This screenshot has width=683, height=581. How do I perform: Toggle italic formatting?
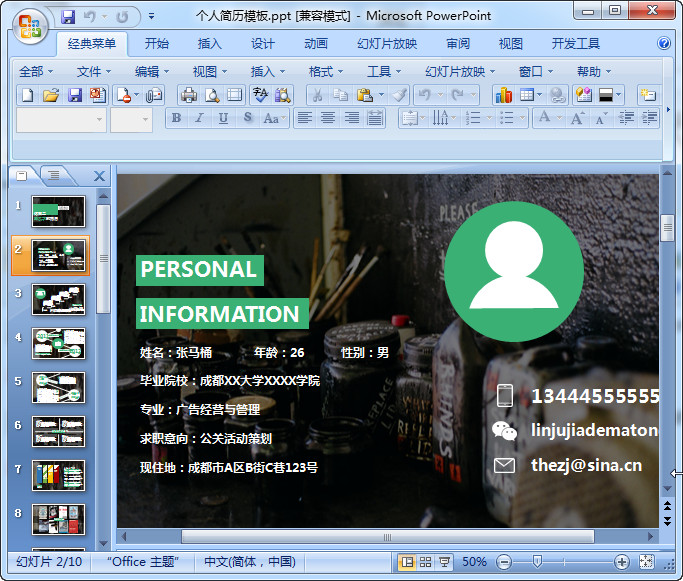199,118
